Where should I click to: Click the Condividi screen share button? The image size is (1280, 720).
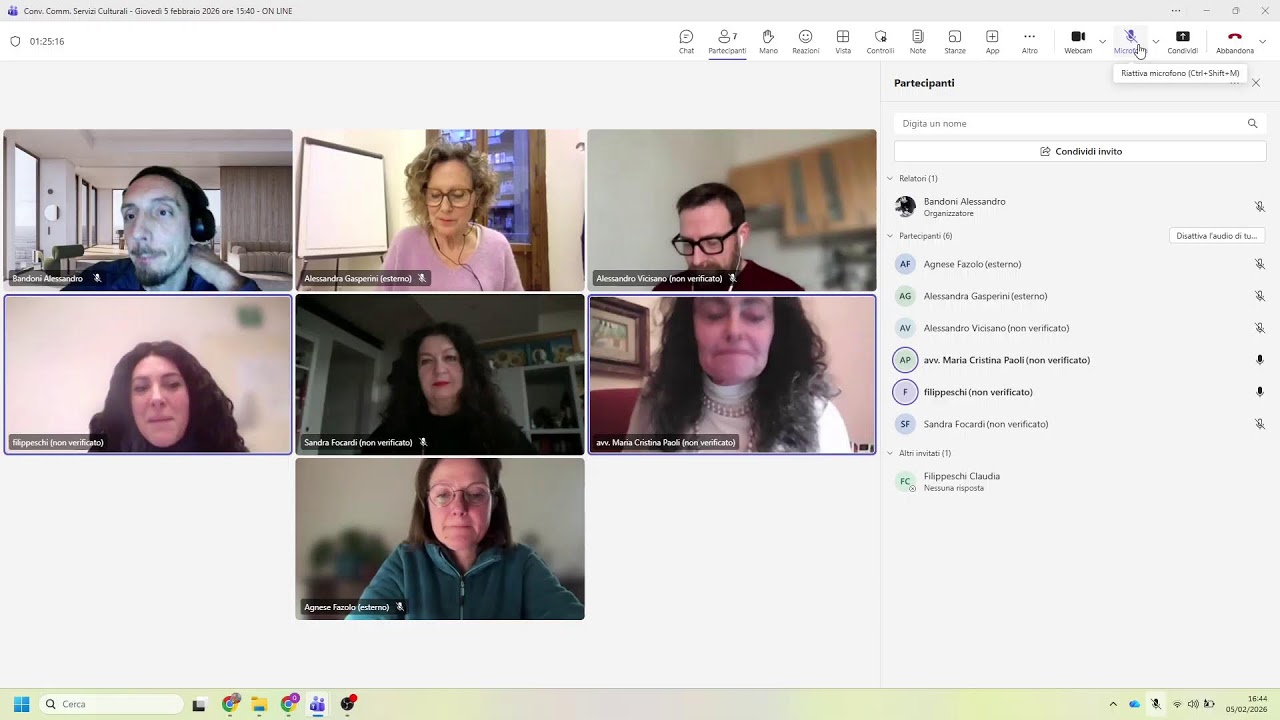pos(1182,41)
